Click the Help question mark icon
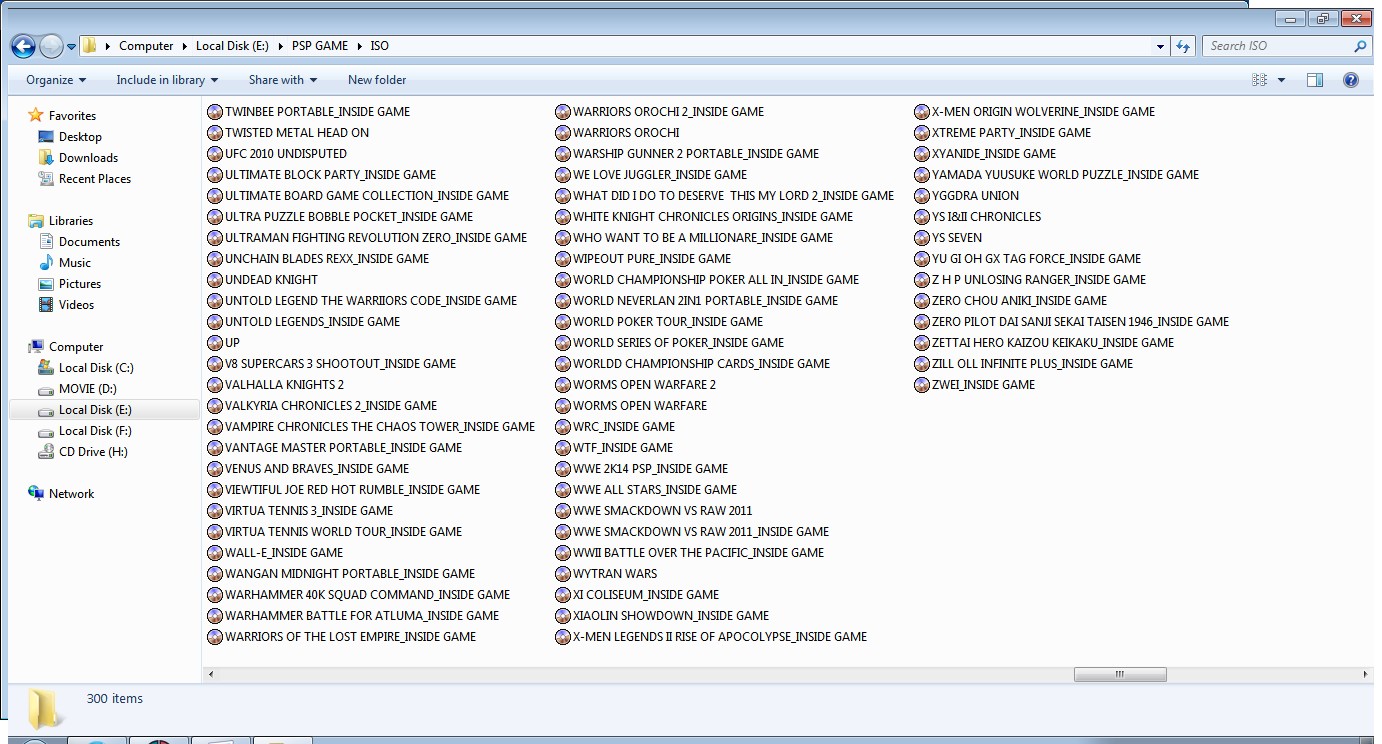This screenshot has width=1382, height=744. pos(1351,80)
